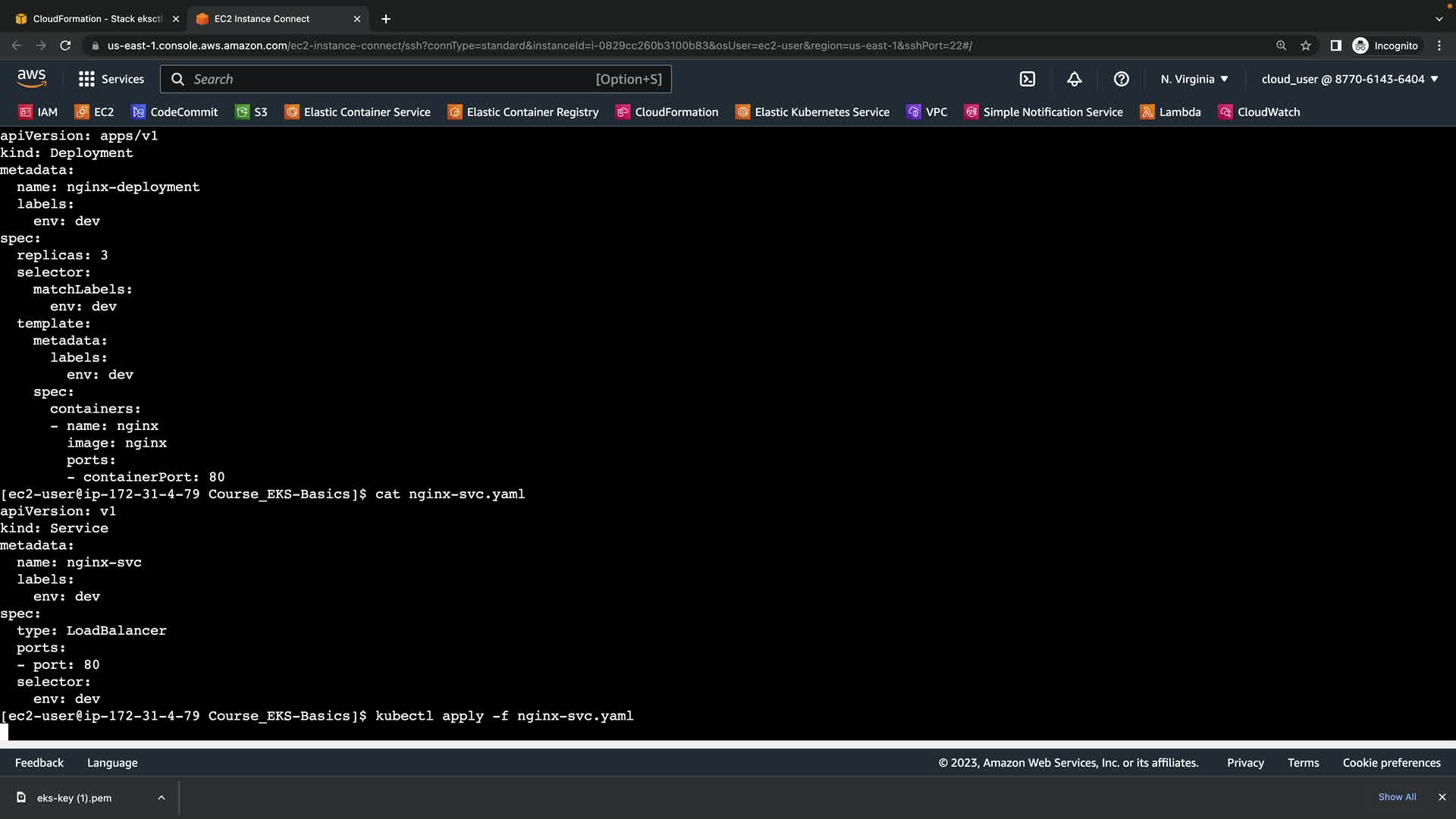The image size is (1456, 819).
Task: Open a new browser tab
Action: point(386,18)
